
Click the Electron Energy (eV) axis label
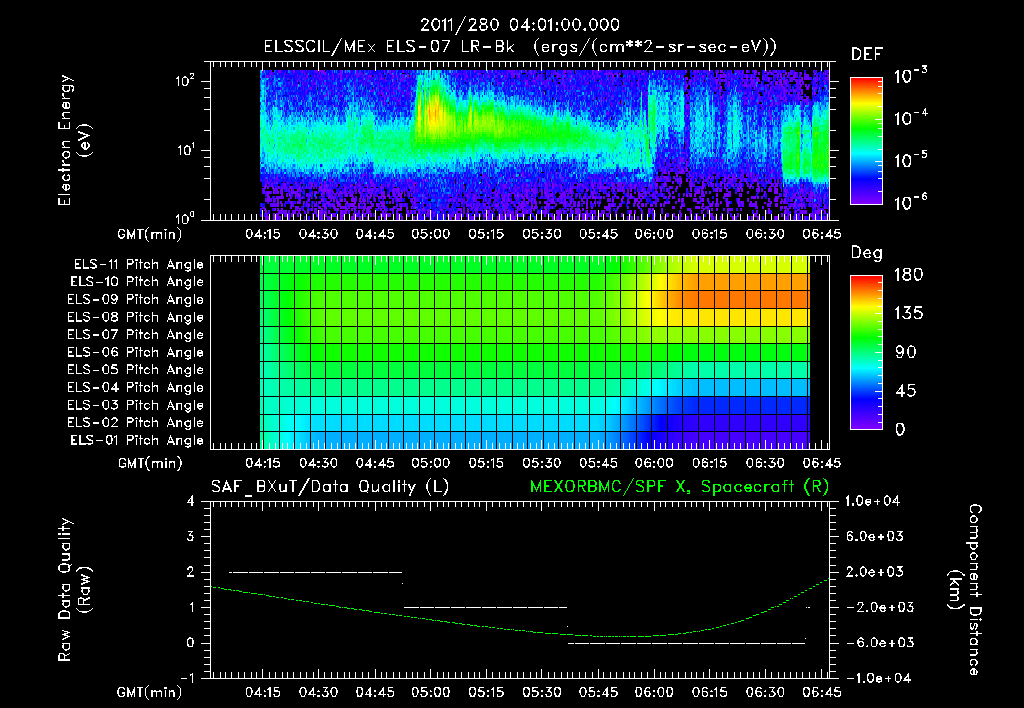pyautogui.click(x=74, y=140)
